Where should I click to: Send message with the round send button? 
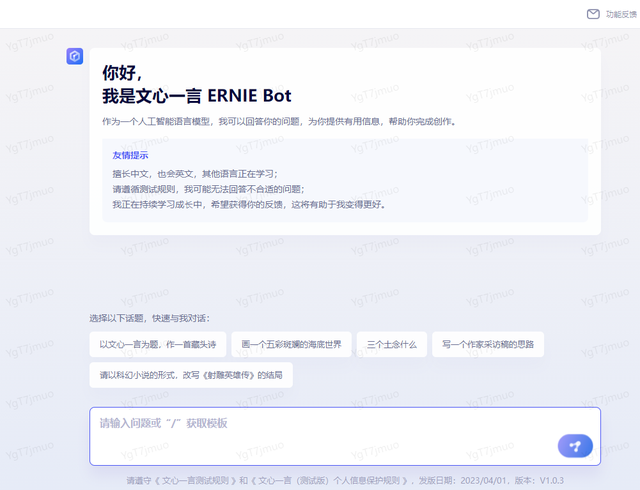575,445
